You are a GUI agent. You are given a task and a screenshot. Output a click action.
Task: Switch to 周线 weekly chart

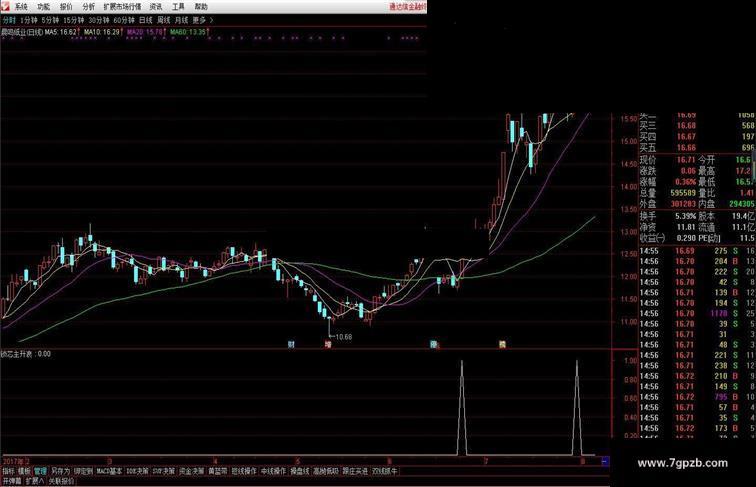coord(164,20)
